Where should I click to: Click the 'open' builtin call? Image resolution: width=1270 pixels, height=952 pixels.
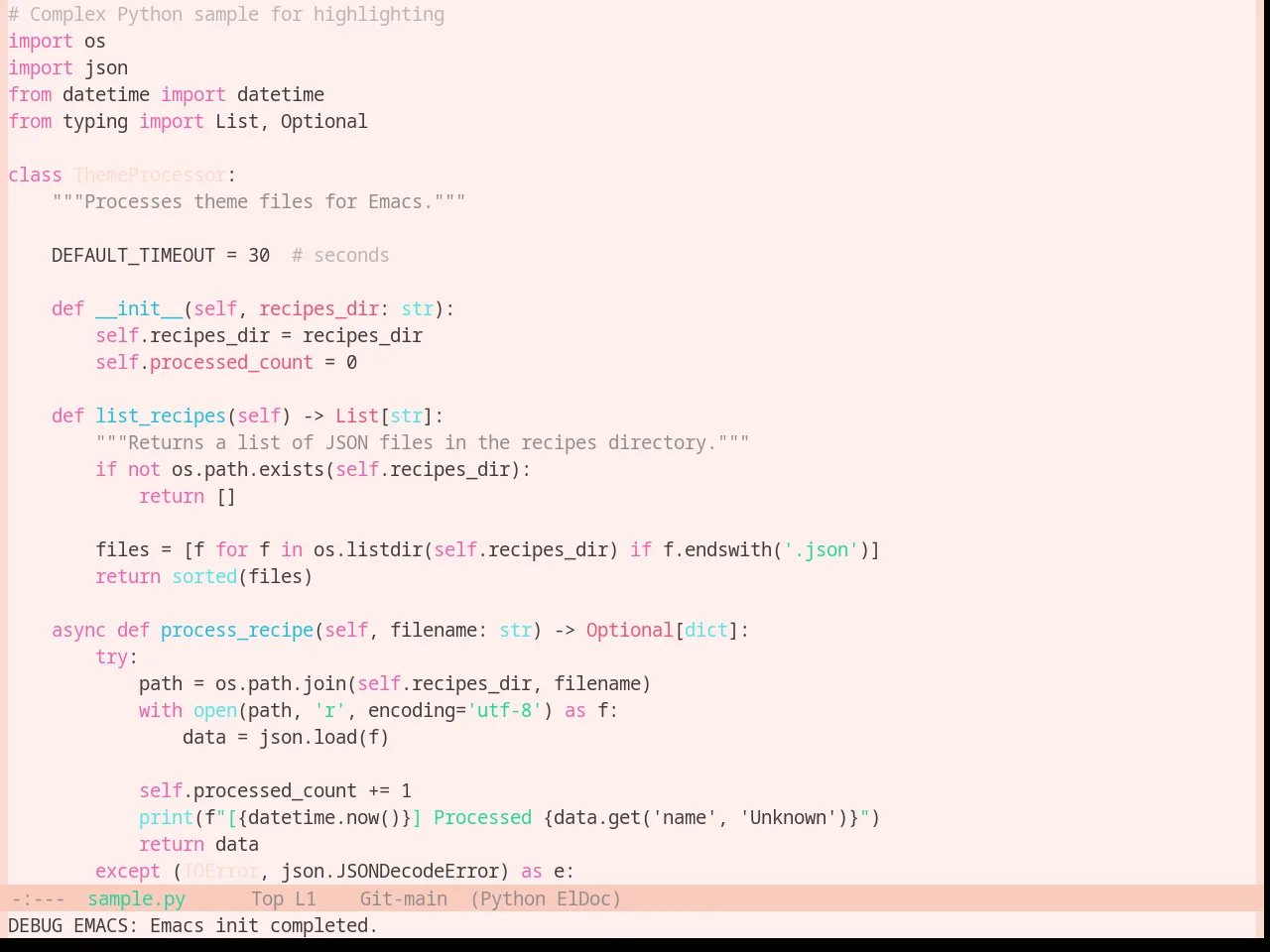215,711
